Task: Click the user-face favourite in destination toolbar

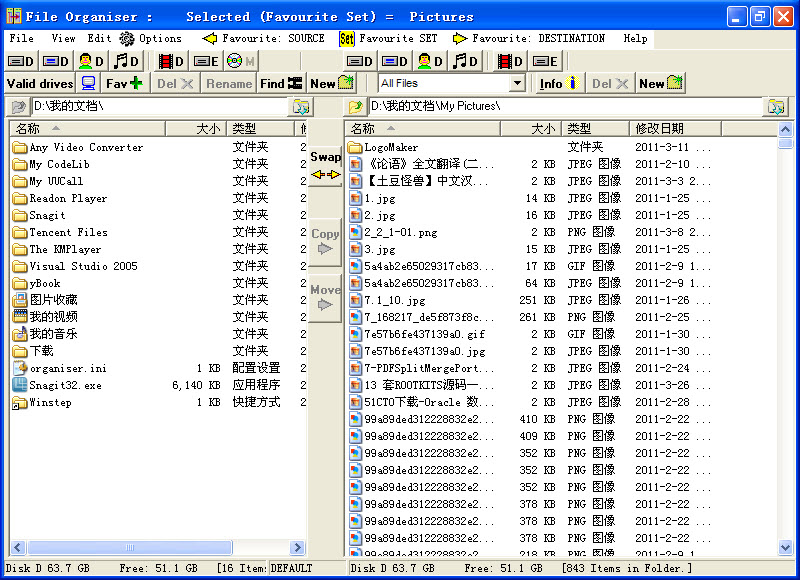Action: 430,61
